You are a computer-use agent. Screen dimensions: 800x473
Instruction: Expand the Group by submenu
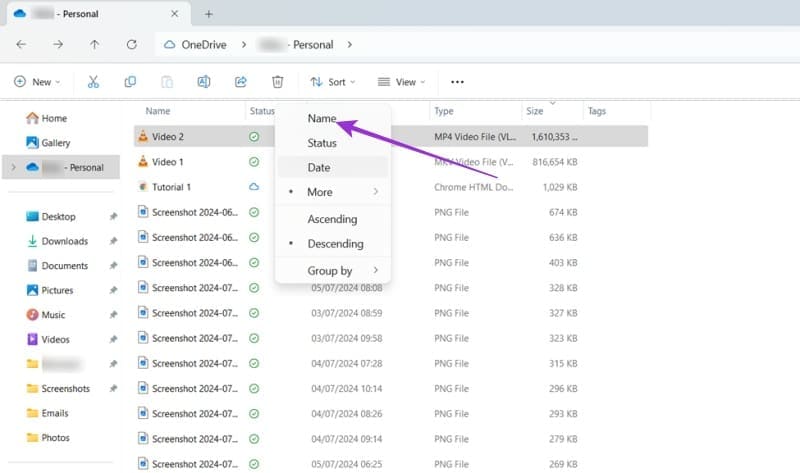coord(333,270)
